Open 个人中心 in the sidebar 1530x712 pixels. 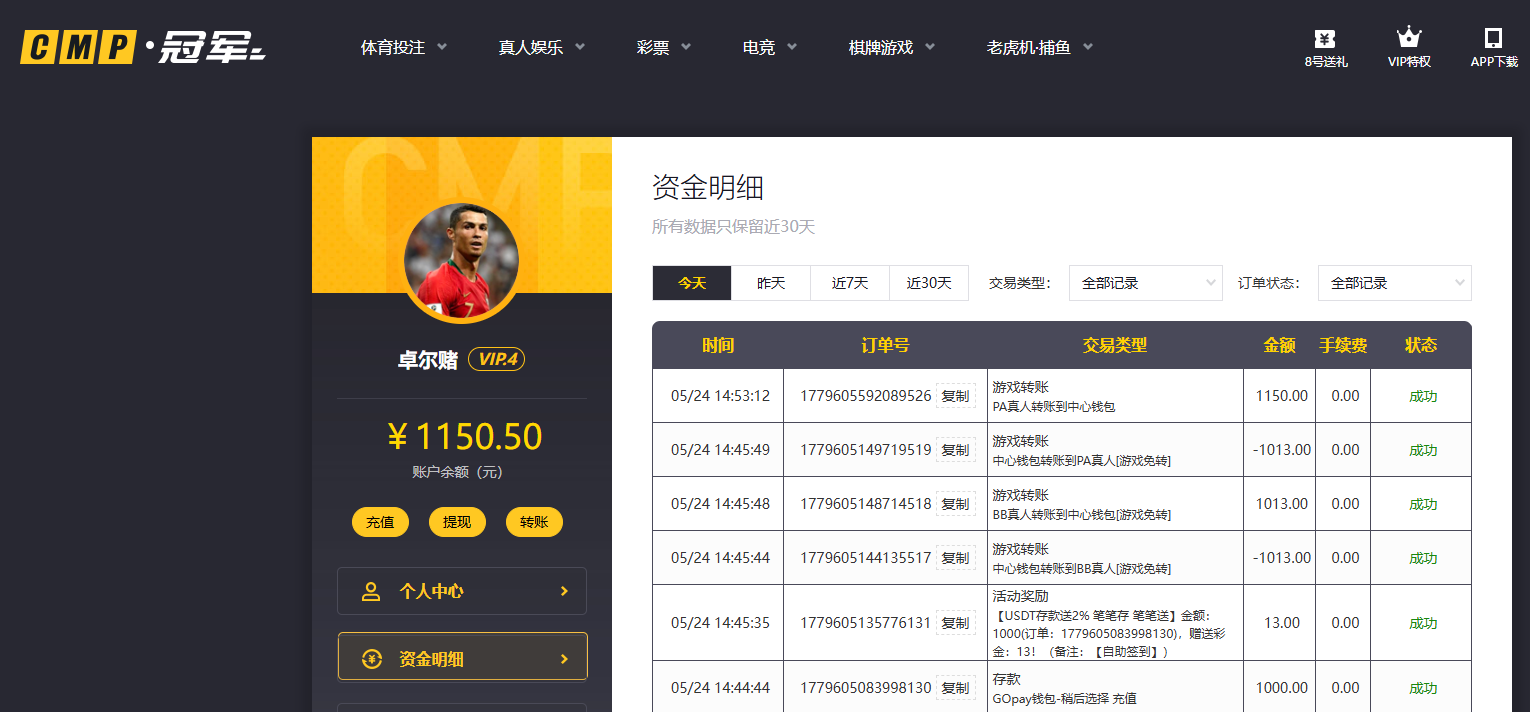[x=462, y=591]
